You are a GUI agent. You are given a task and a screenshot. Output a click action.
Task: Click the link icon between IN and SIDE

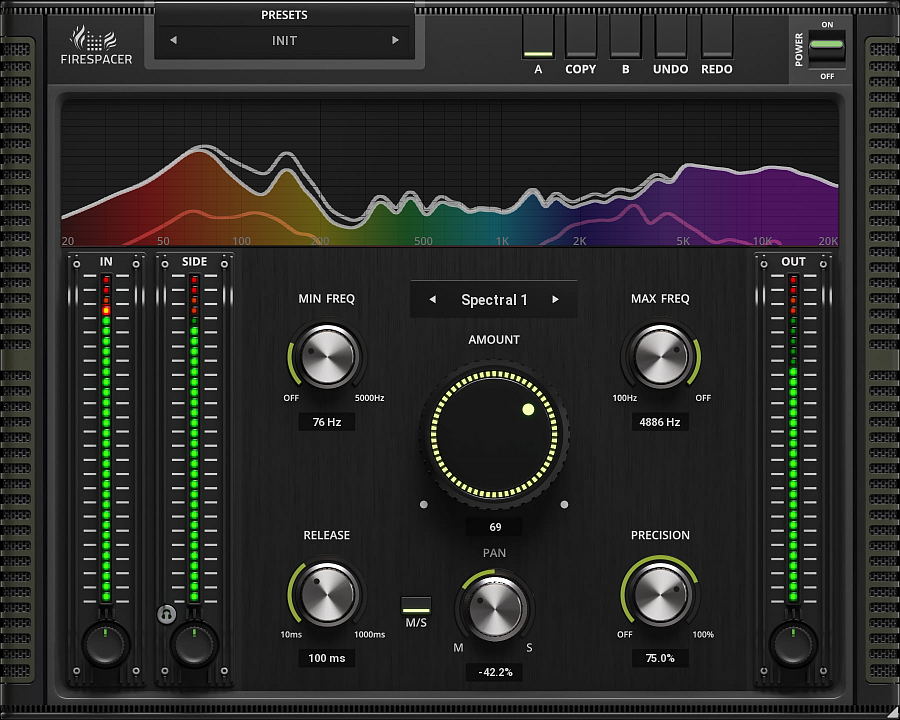164,613
